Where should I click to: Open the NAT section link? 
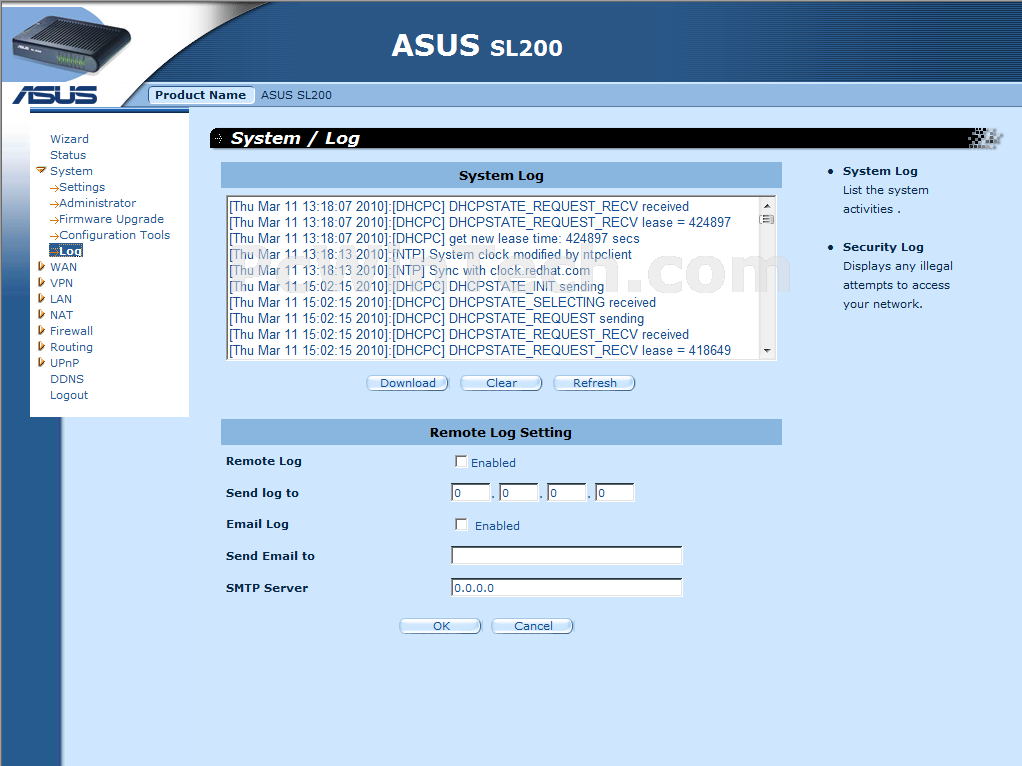tap(61, 315)
